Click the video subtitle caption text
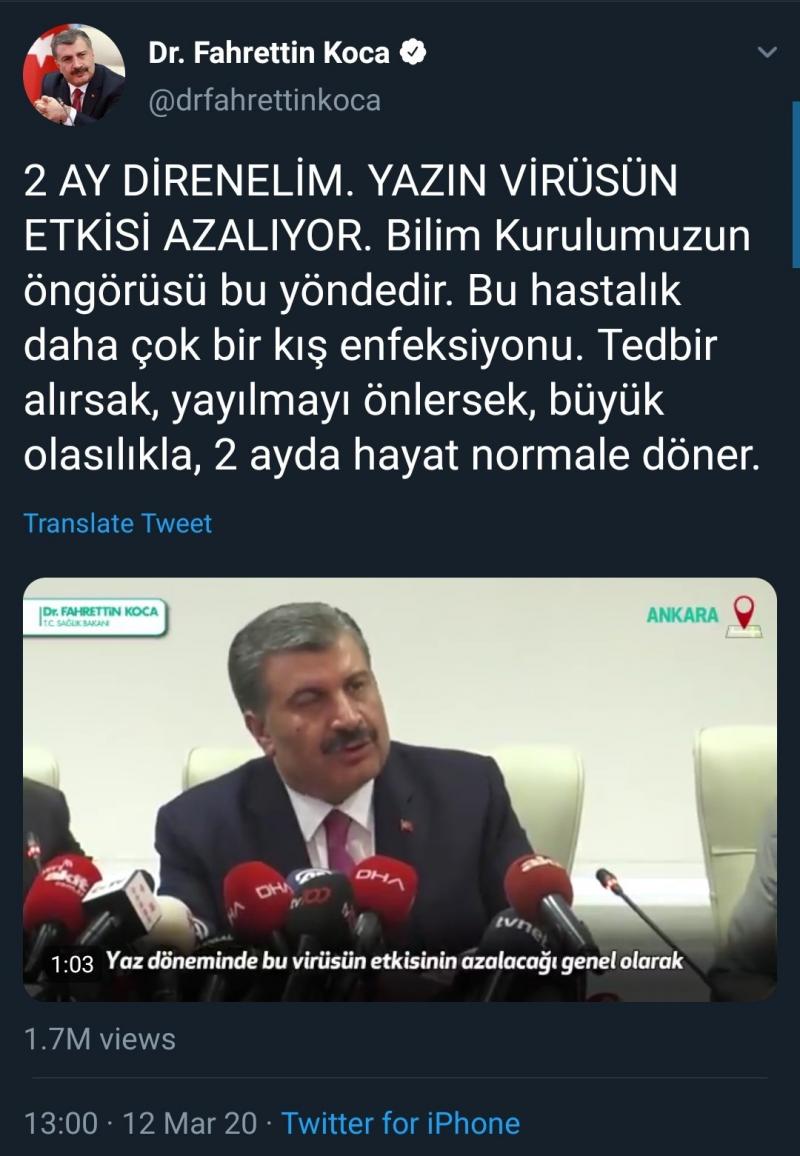This screenshot has height=1156, width=800. click(394, 961)
